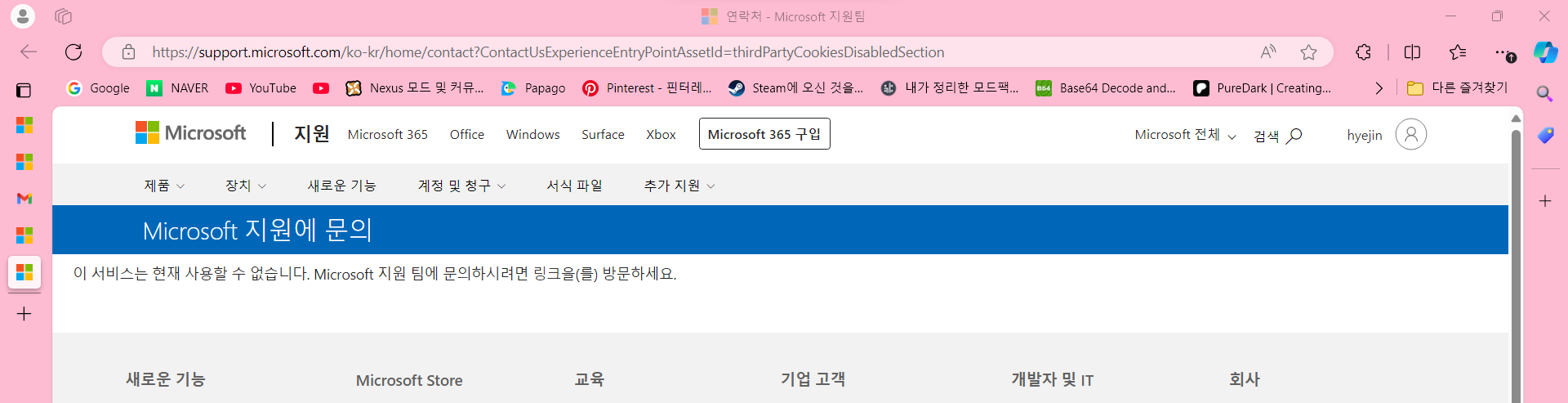Open the sidebar Search icon
Screen dimensions: 1568x403
[x=1544, y=93]
